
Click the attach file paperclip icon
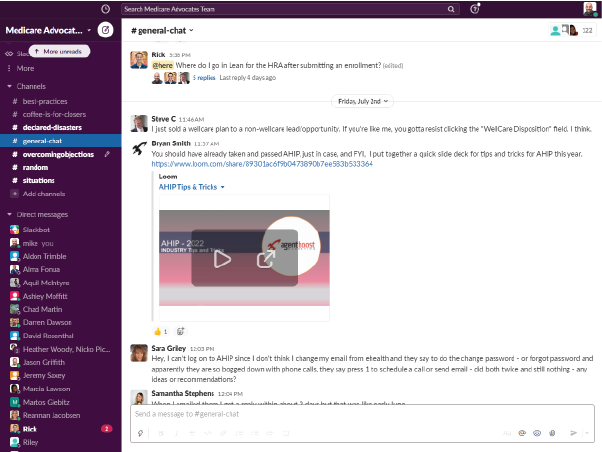pyautogui.click(x=552, y=433)
